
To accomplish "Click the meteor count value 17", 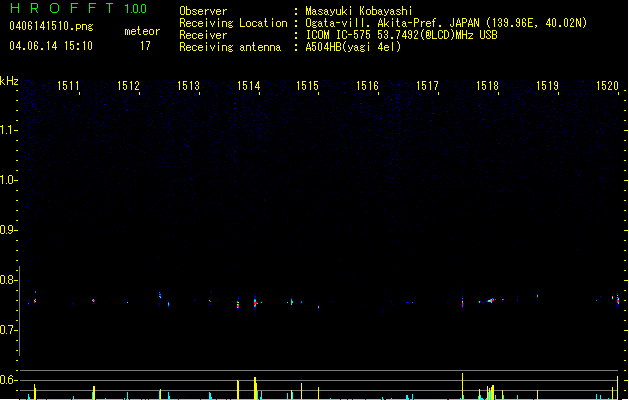I will coord(145,46).
